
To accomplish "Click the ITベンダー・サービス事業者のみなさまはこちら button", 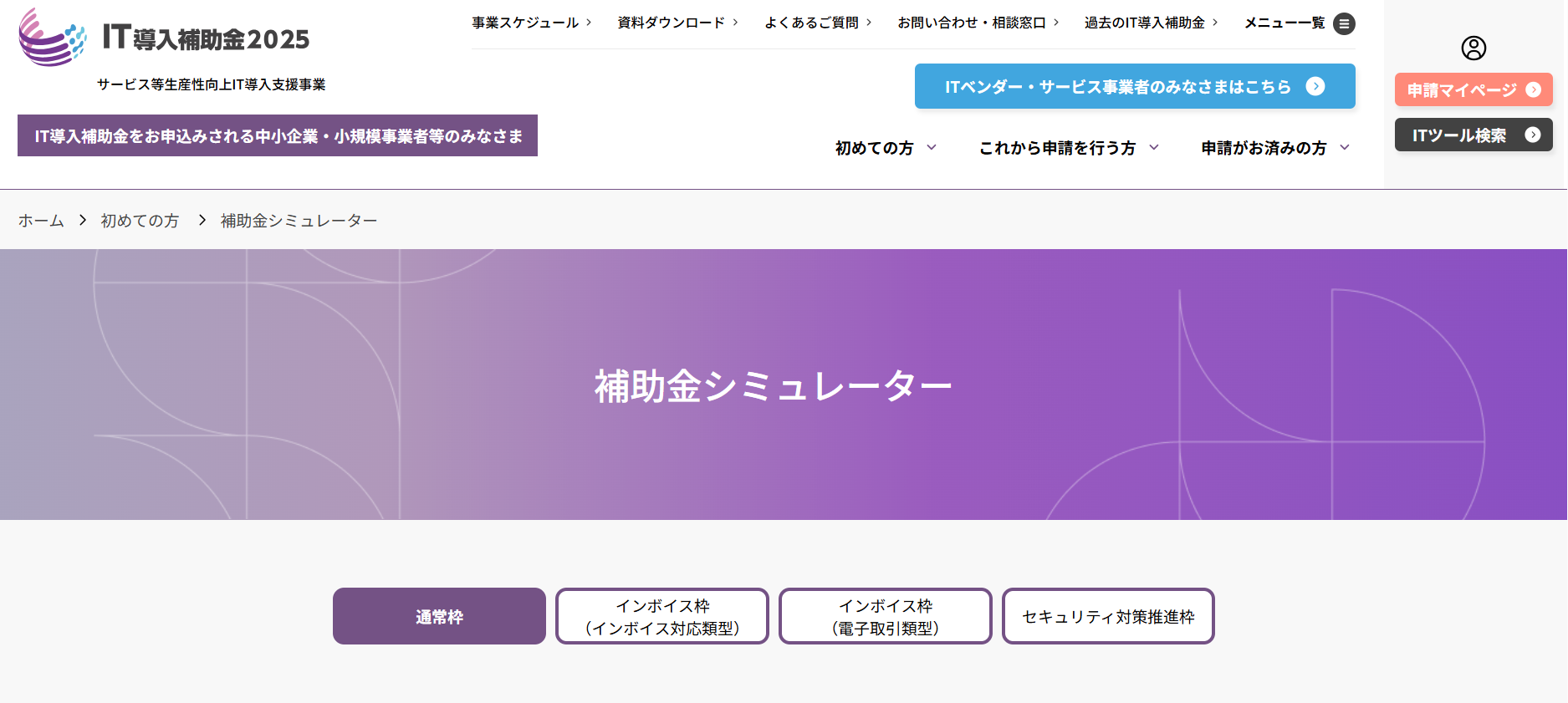I will [x=1135, y=86].
